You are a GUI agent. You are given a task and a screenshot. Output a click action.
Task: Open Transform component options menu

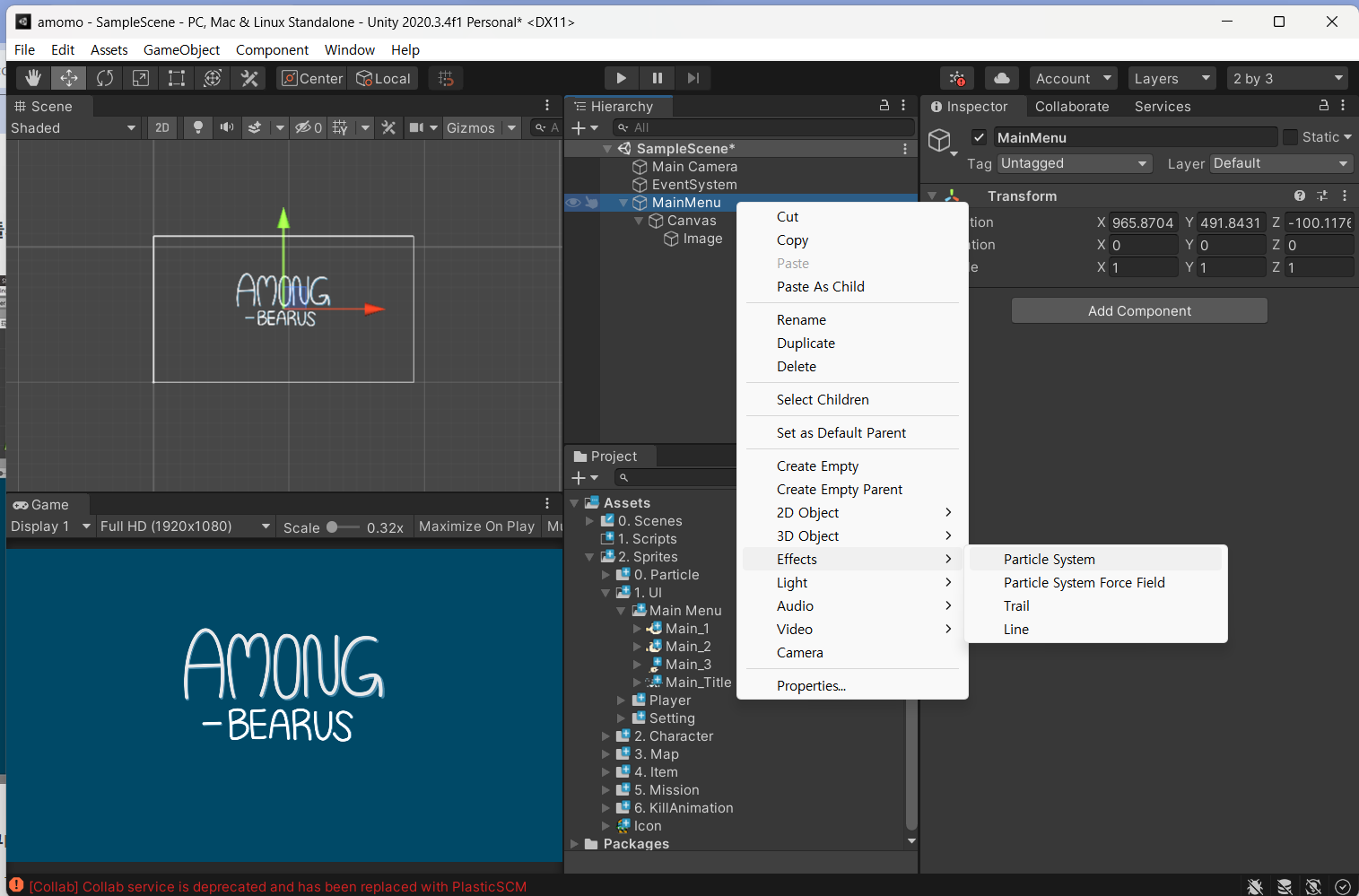tap(1344, 196)
